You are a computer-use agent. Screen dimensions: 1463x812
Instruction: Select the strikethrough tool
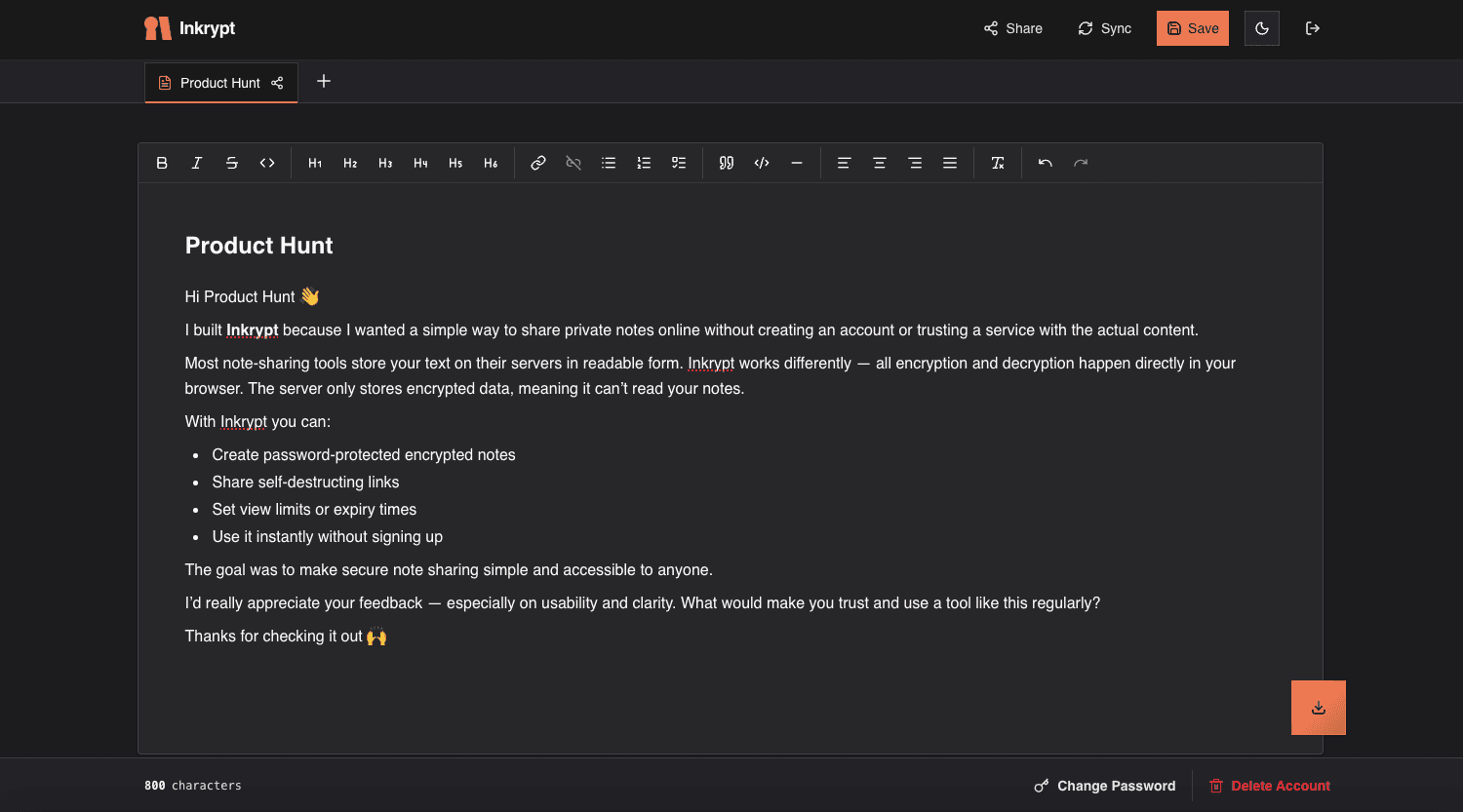232,163
